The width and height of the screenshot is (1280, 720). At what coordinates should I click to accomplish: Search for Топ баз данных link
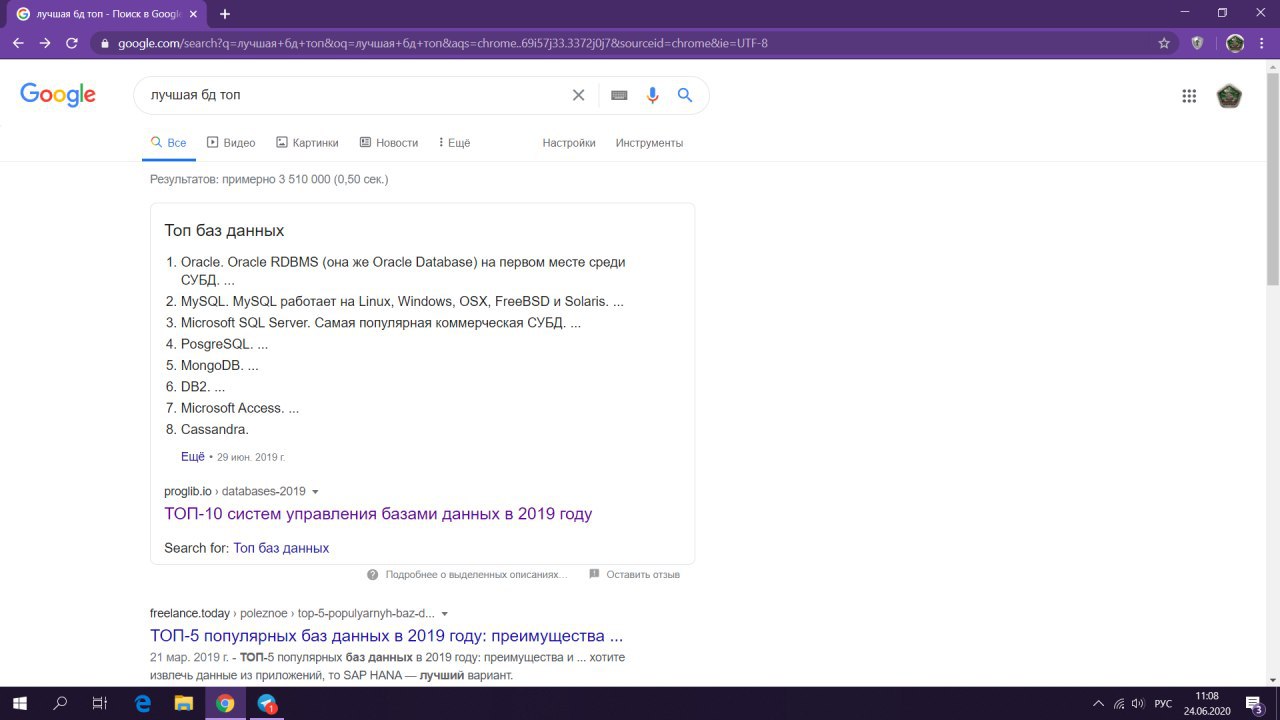point(281,548)
